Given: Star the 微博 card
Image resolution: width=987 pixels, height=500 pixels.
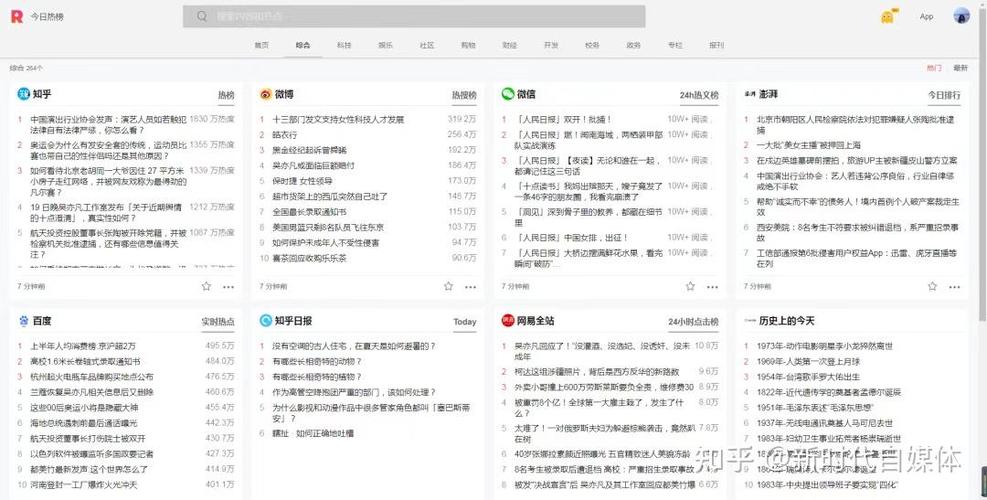Looking at the screenshot, I should pos(448,286).
